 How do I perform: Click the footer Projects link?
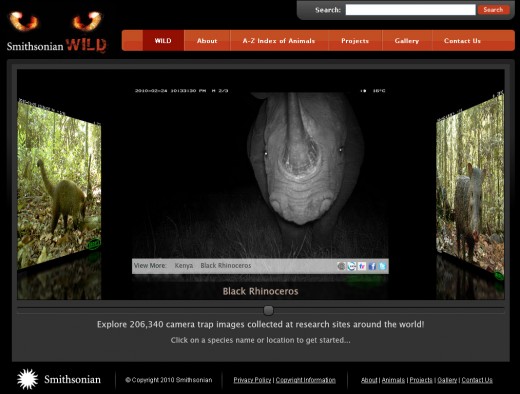(421, 380)
